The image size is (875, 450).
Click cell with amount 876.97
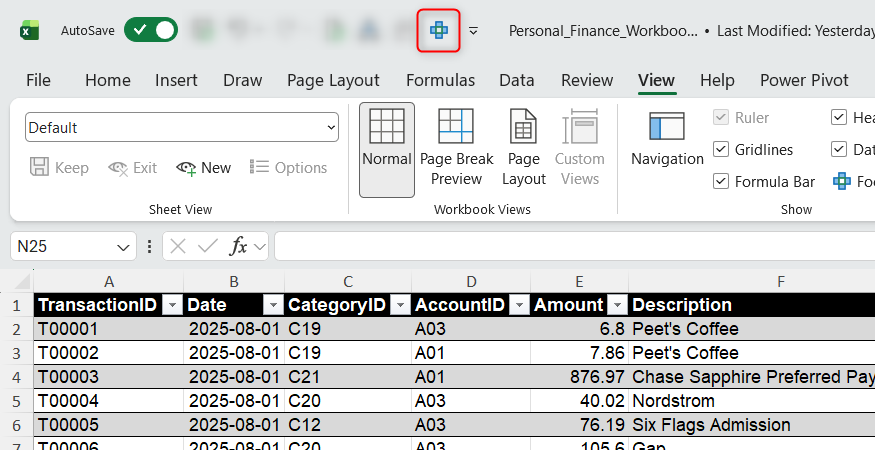coord(579,377)
